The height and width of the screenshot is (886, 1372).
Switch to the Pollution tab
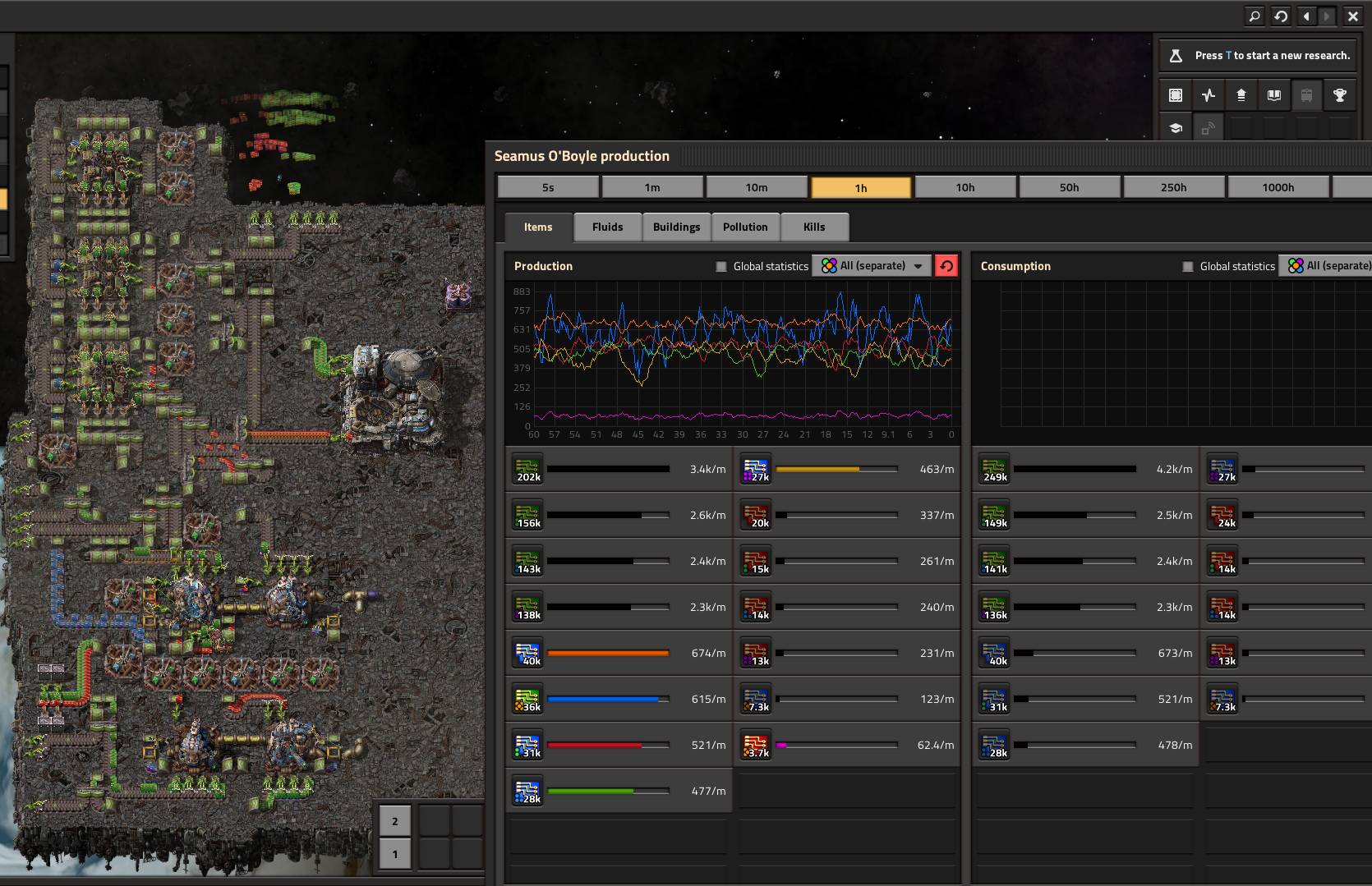(x=745, y=227)
